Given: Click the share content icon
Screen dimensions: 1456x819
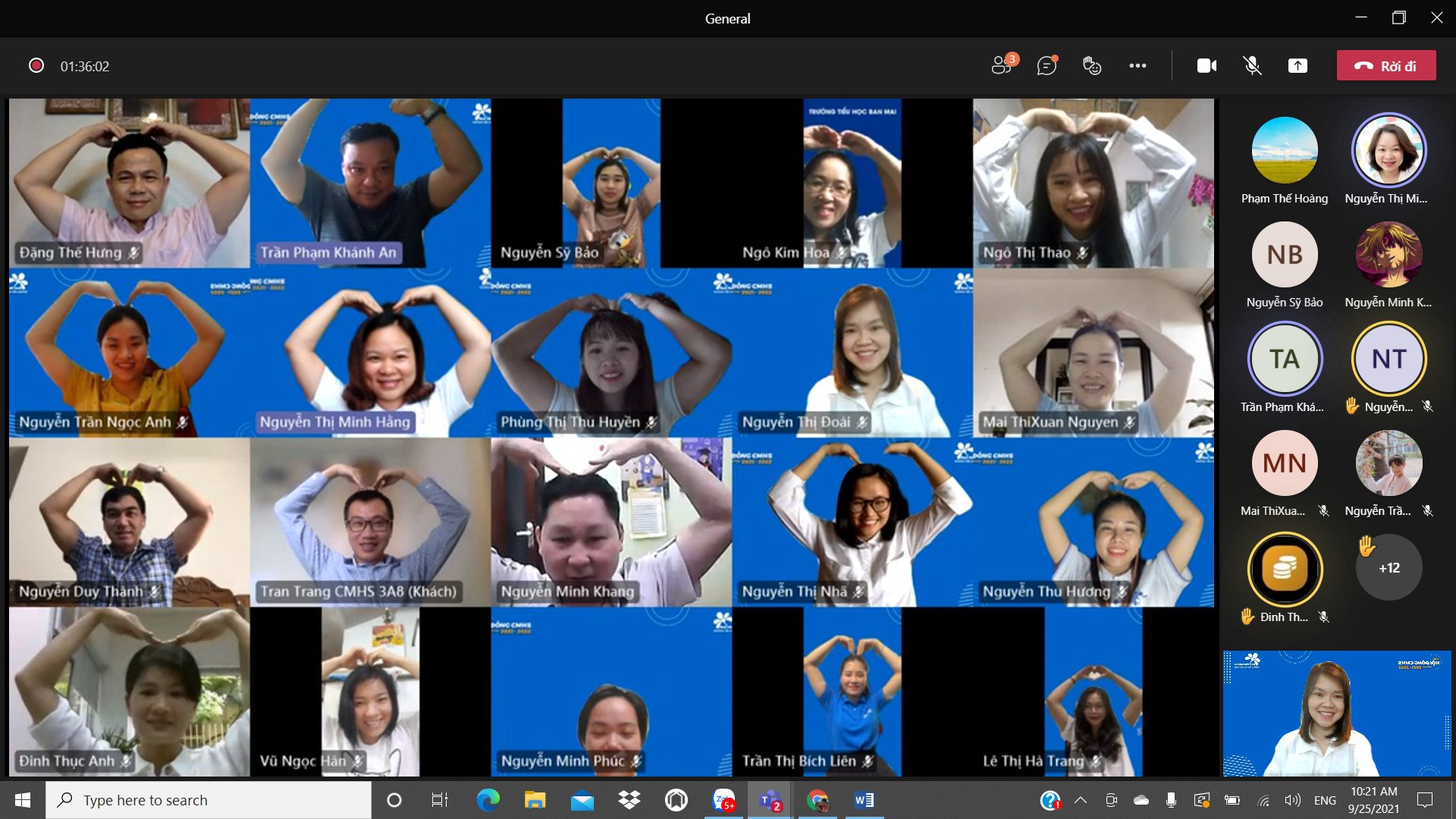Looking at the screenshot, I should click(x=1298, y=66).
